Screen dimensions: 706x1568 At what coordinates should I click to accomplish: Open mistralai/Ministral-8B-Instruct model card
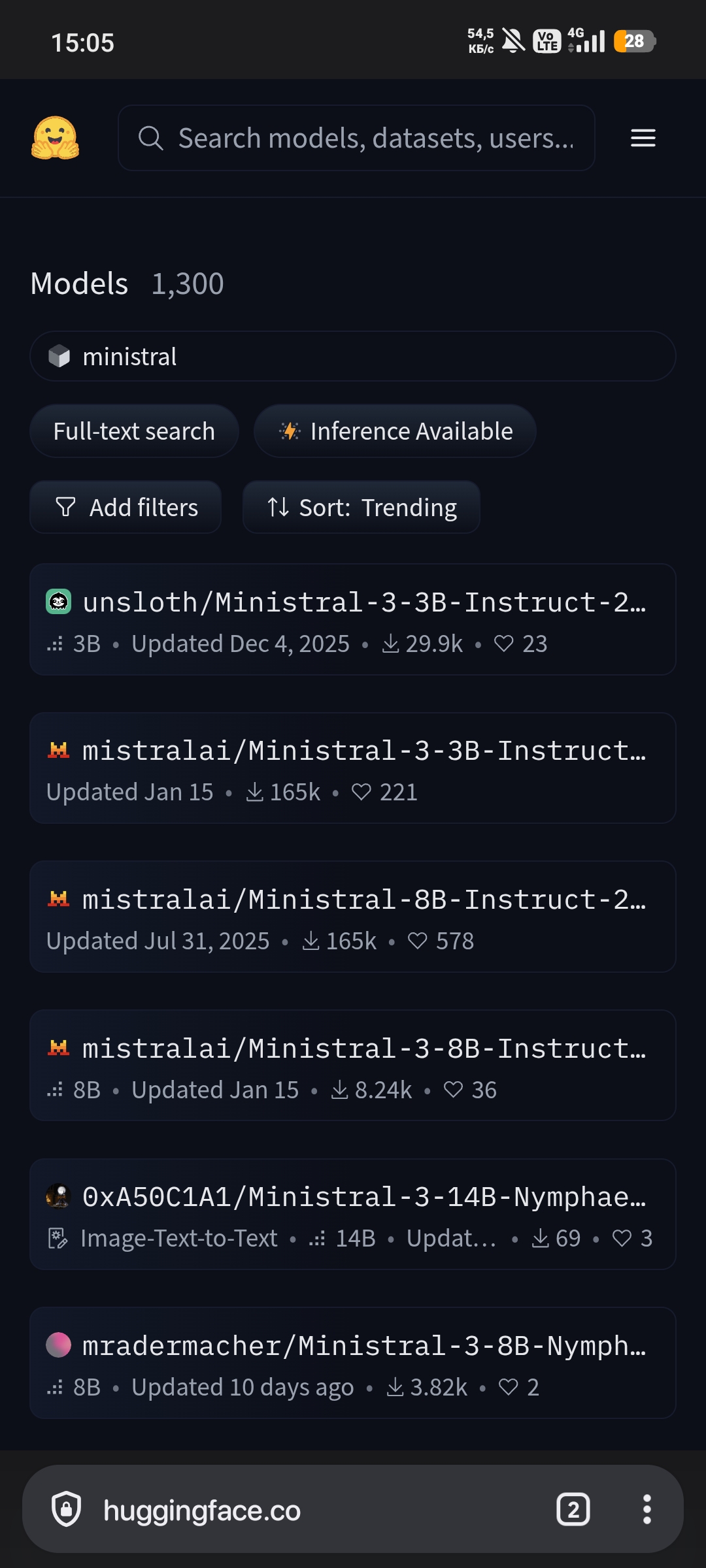(353, 917)
